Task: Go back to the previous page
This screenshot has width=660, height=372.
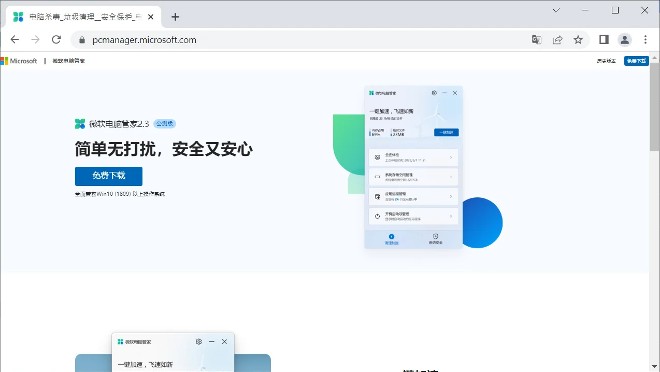Action: 15,40
